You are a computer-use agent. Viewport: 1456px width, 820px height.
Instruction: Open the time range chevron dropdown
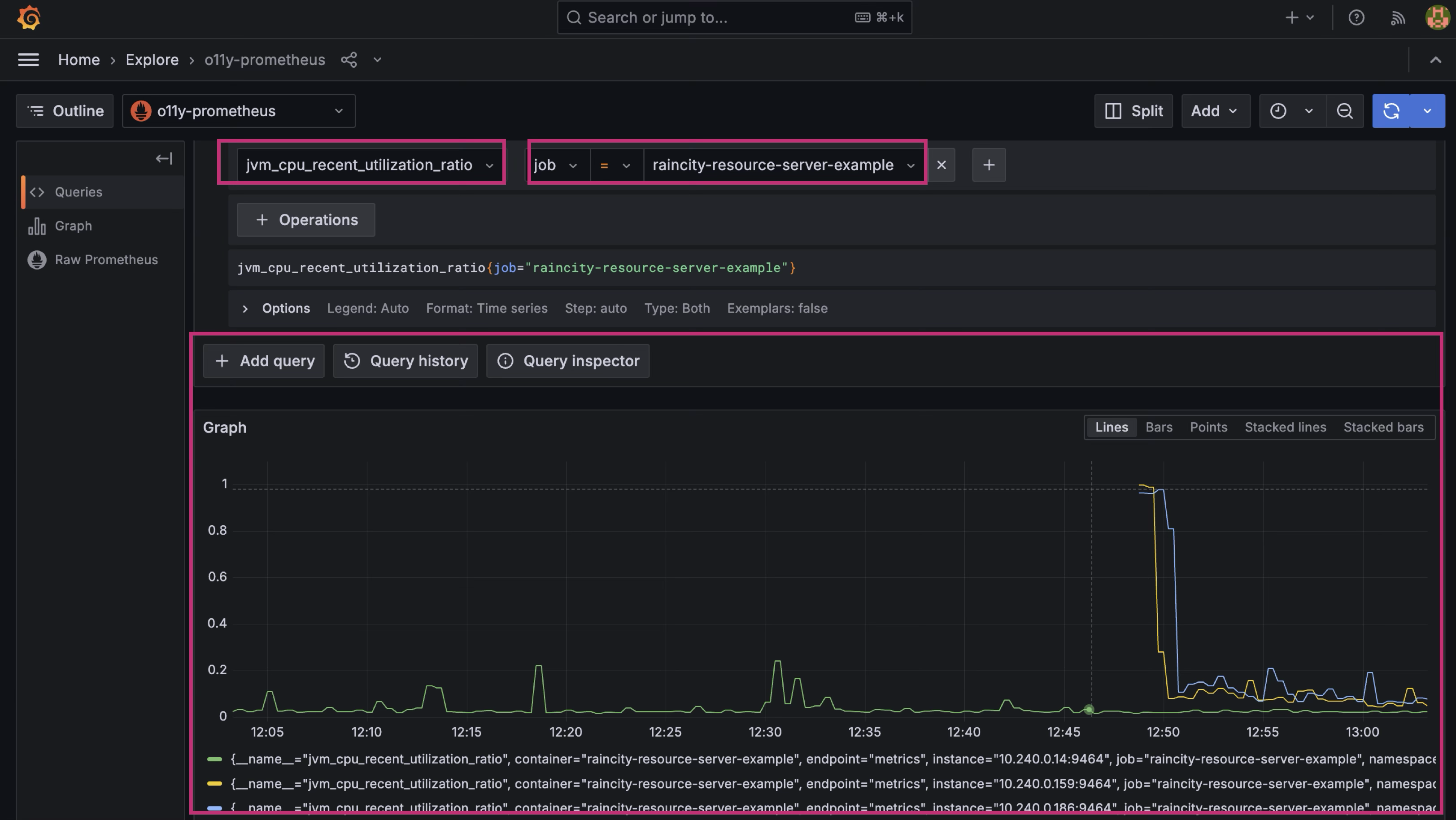(1308, 111)
